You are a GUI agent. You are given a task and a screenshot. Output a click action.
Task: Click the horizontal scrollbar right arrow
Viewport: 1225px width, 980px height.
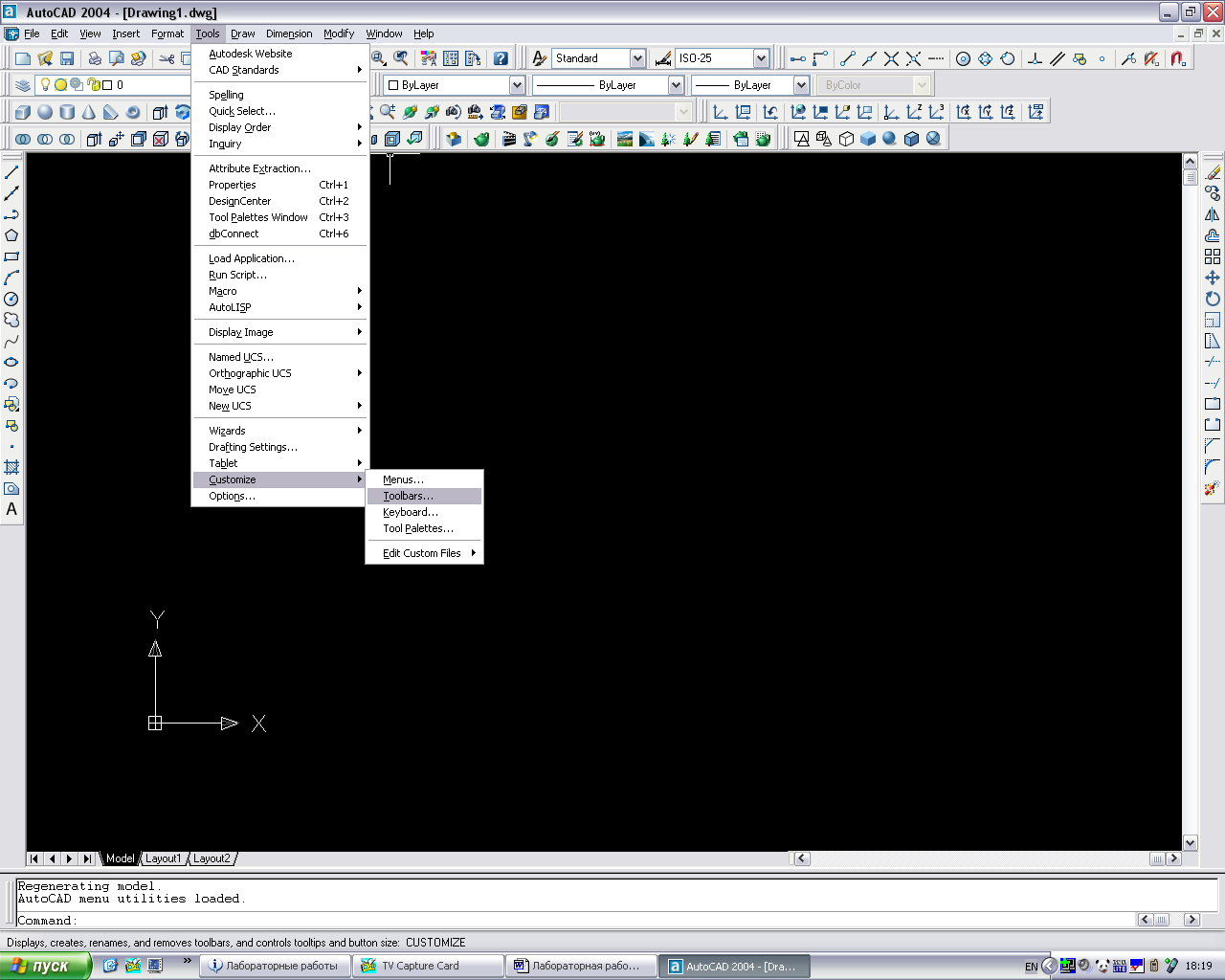tap(1174, 858)
